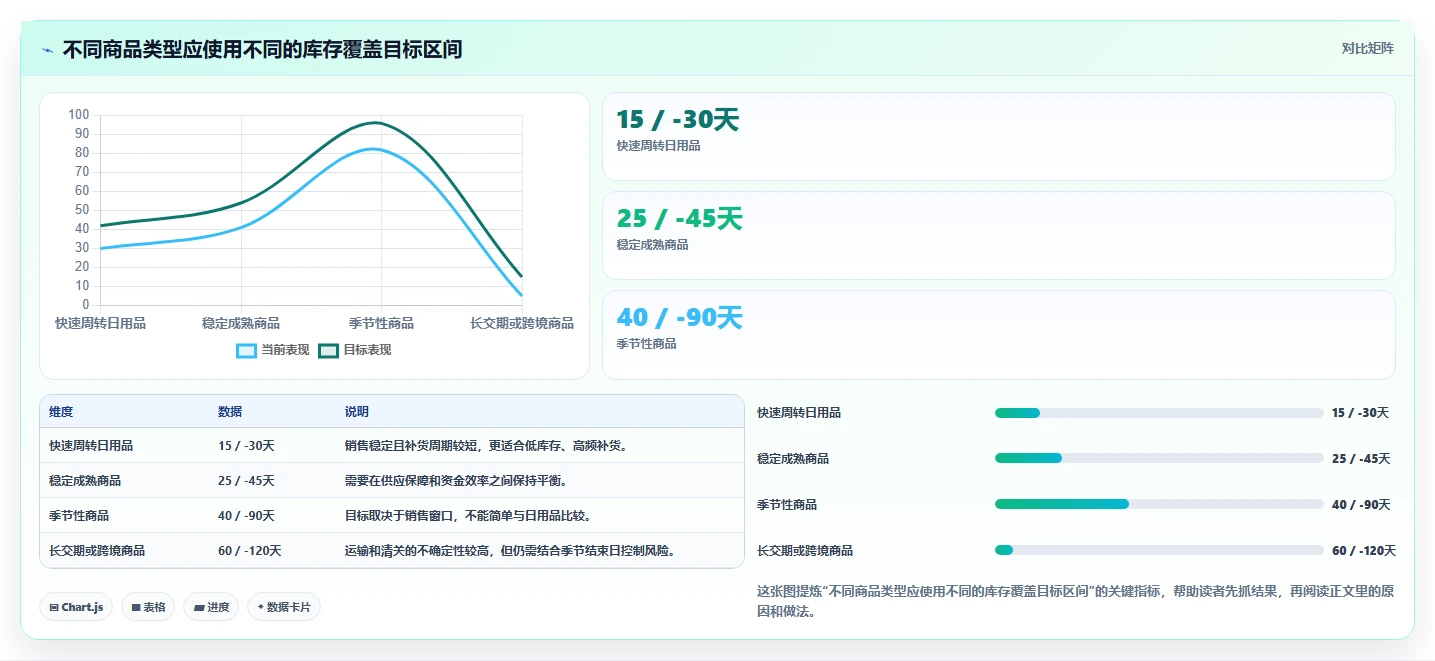
Task: Click the 15 / -30天 value in the table
Action: 246,446
